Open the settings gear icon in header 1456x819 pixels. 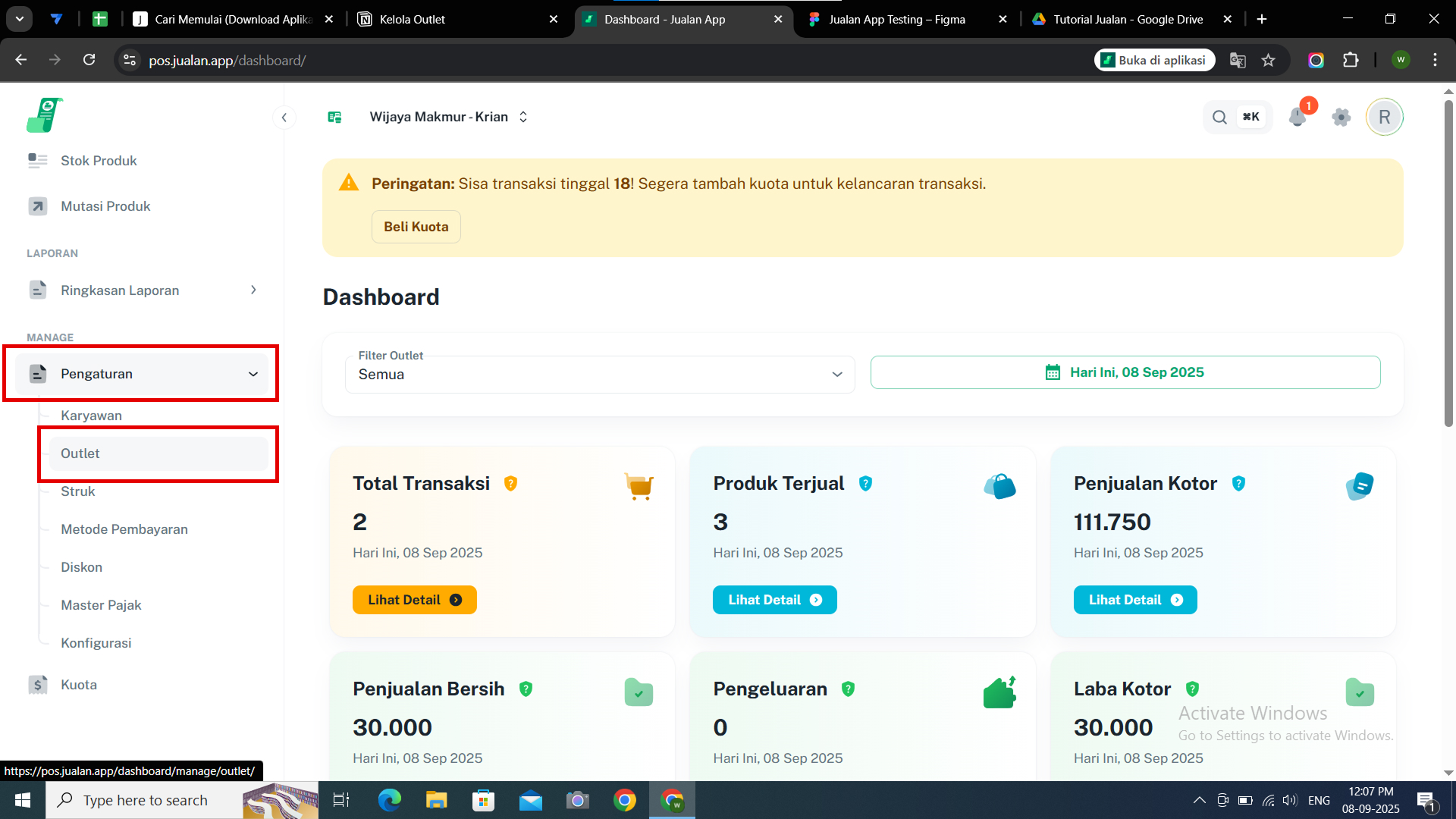[1341, 118]
